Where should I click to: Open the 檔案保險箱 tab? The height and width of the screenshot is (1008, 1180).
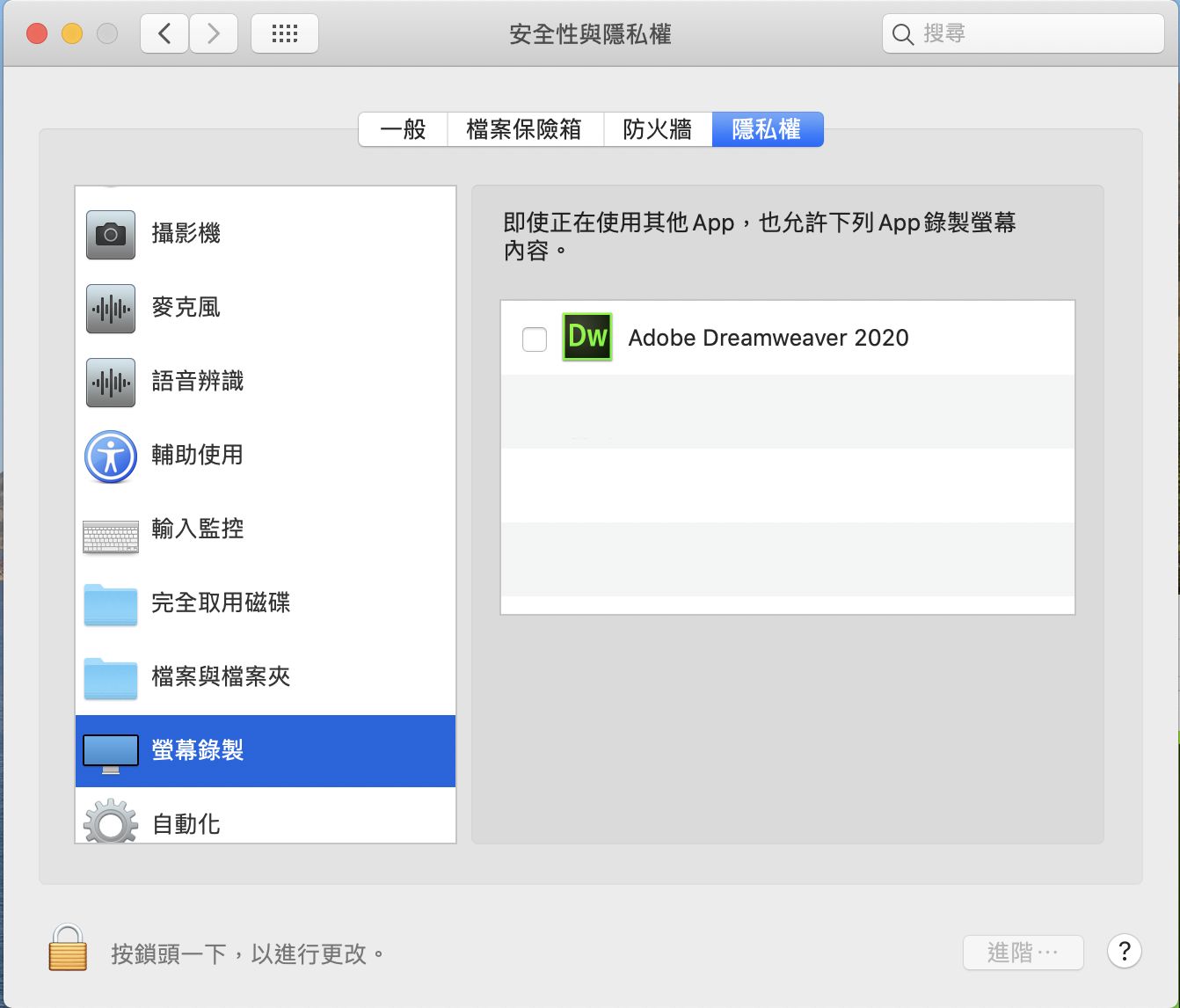point(525,129)
